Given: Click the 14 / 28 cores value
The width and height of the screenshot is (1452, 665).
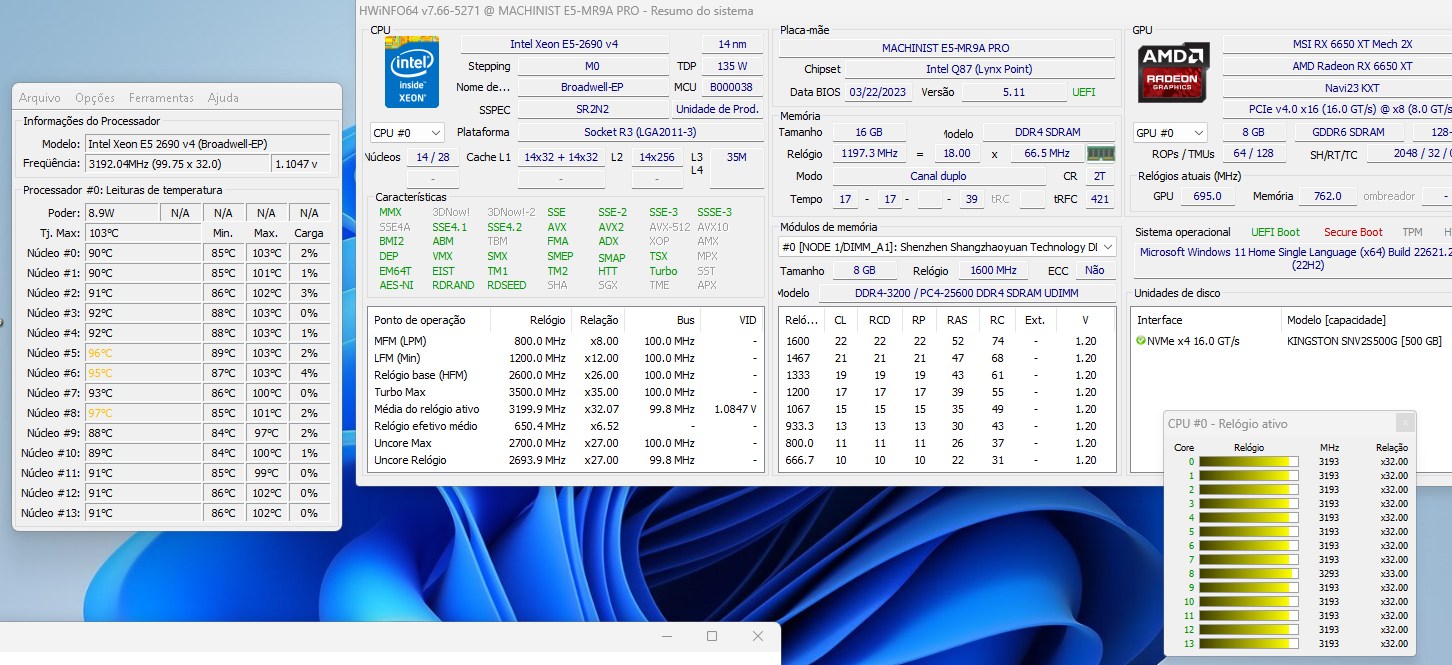Looking at the screenshot, I should point(433,157).
